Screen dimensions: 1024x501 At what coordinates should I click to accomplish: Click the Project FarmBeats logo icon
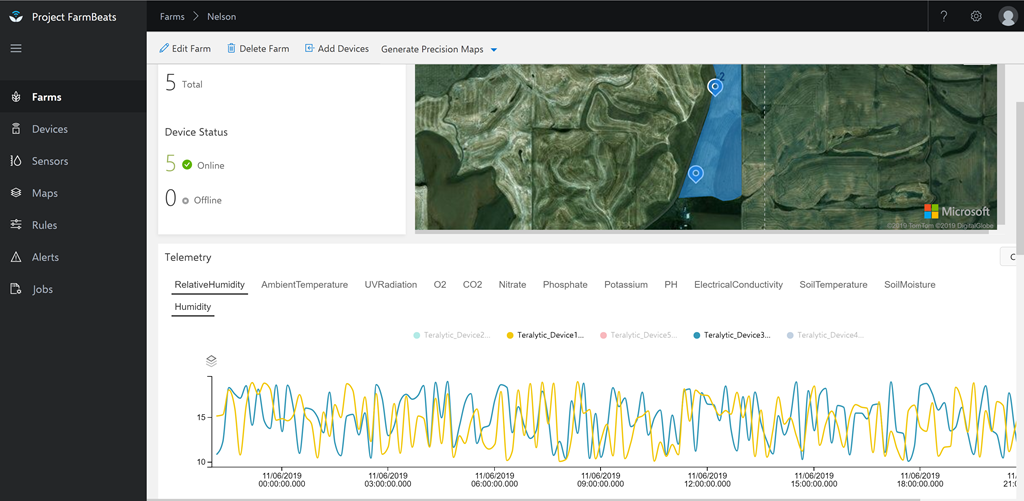pyautogui.click(x=16, y=17)
